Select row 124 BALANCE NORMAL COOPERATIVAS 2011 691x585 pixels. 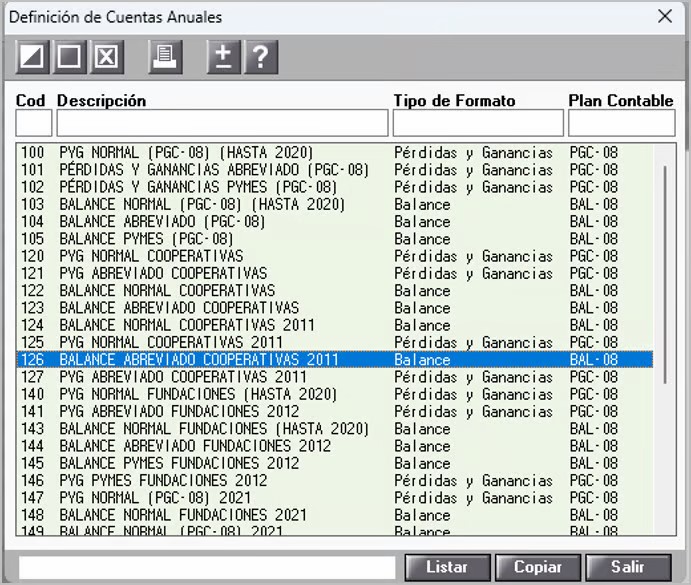coord(335,325)
